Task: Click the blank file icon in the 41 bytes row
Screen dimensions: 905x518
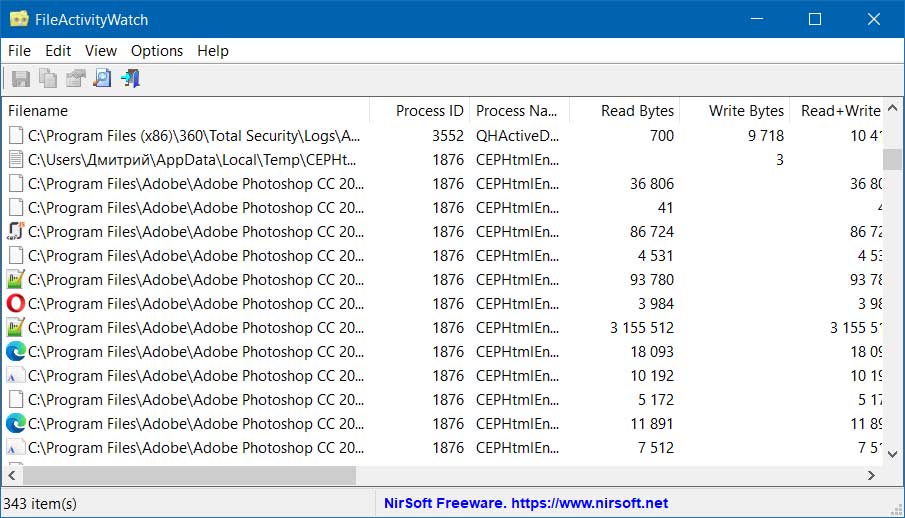Action: point(16,207)
